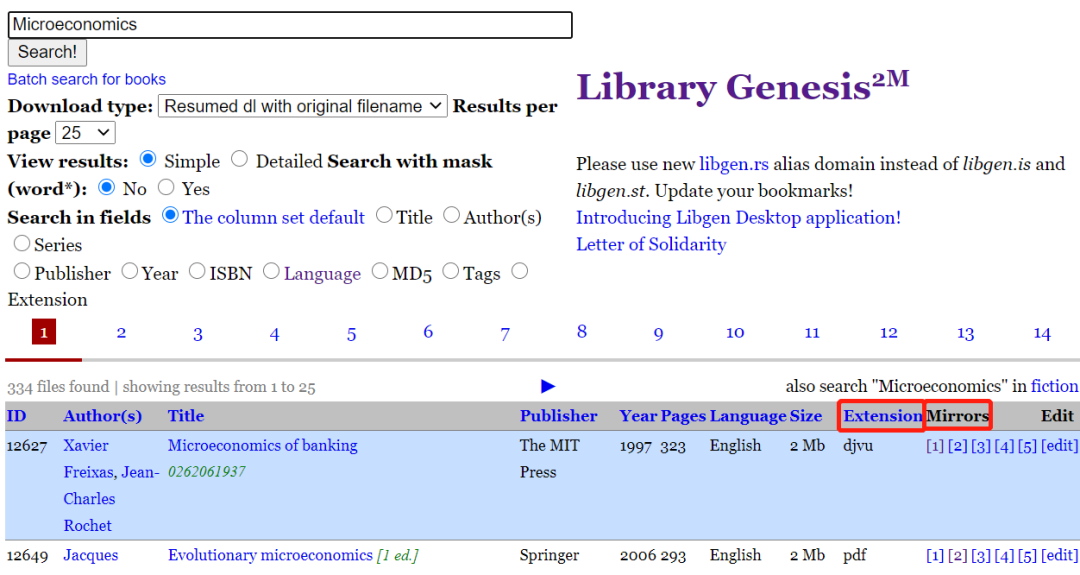Open mirror [1] for Evolutionary microeconomics
The image size is (1080, 575).
(x=935, y=555)
